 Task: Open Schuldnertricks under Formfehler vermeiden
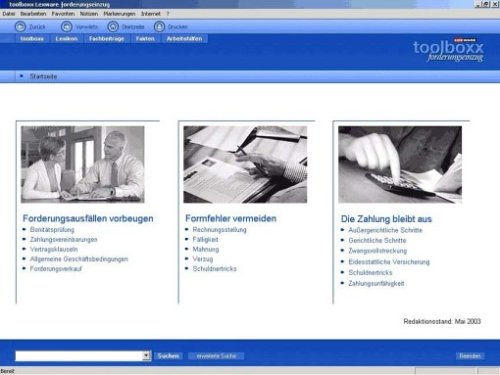click(x=215, y=269)
